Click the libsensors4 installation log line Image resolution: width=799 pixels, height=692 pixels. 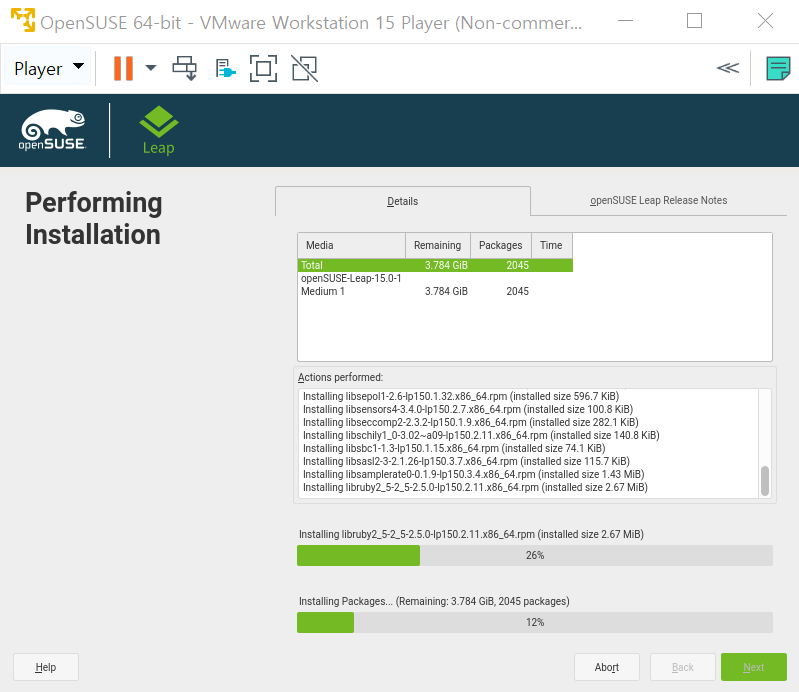click(x=468, y=409)
